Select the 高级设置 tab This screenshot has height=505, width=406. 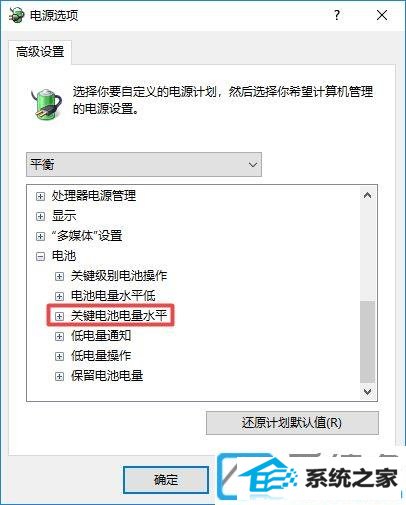40,52
